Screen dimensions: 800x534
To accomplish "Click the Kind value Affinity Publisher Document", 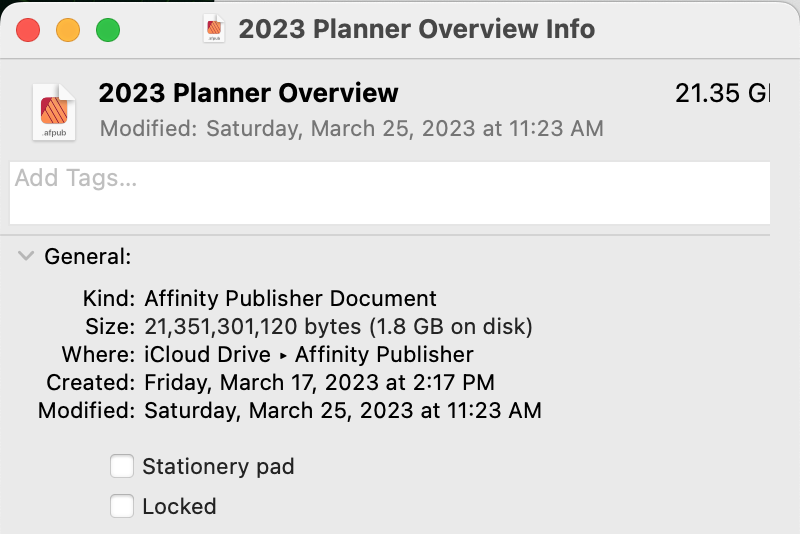I will [290, 298].
